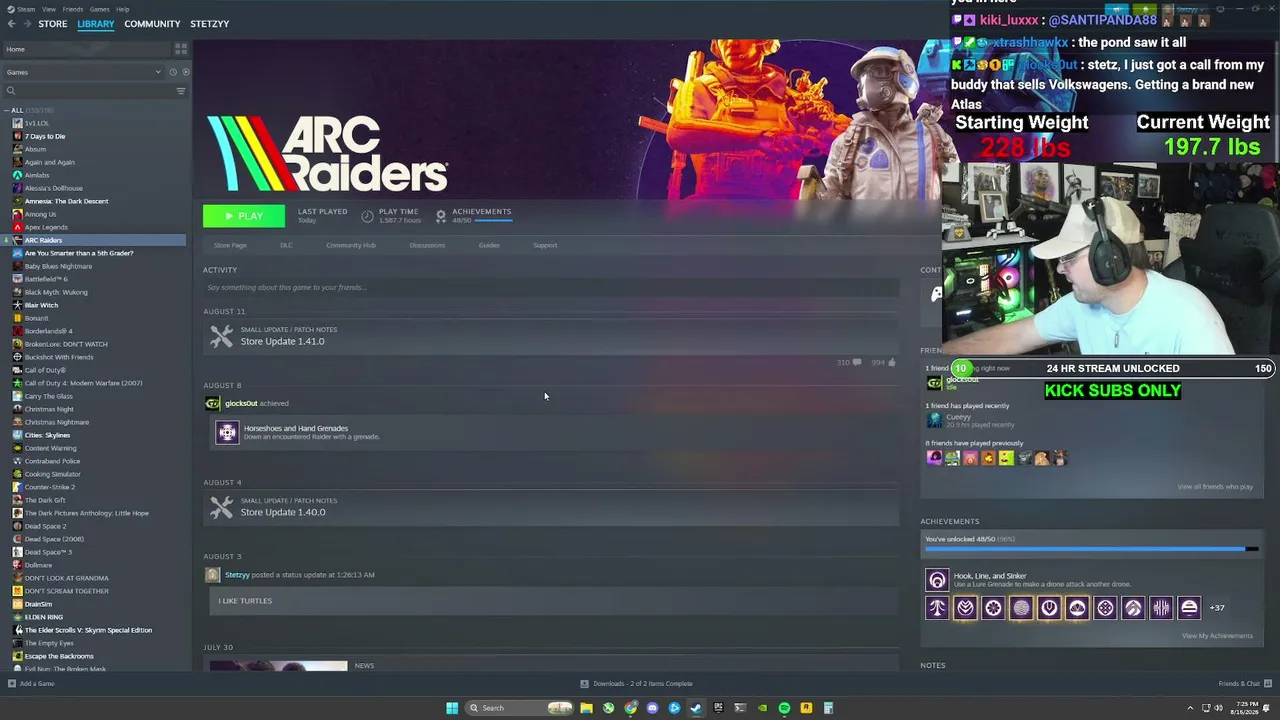1280x720 pixels.
Task: Open Spotify from the taskbar
Action: 784,708
